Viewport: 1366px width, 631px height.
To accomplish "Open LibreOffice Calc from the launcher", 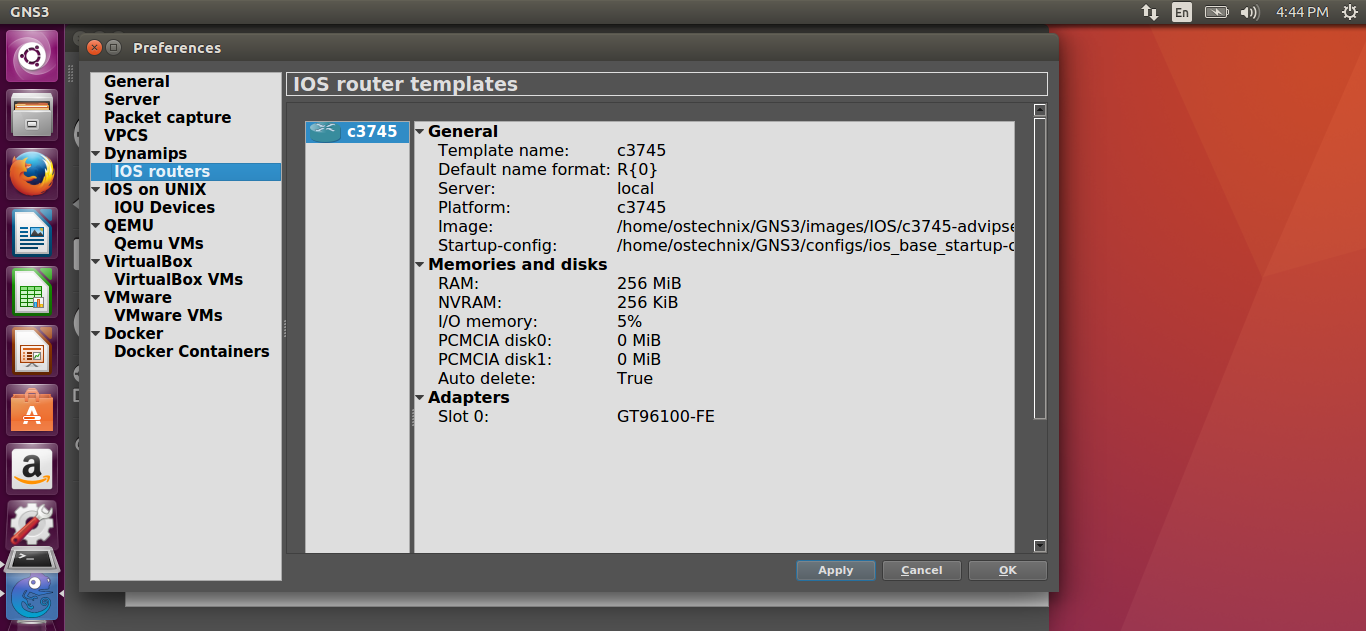I will point(33,292).
